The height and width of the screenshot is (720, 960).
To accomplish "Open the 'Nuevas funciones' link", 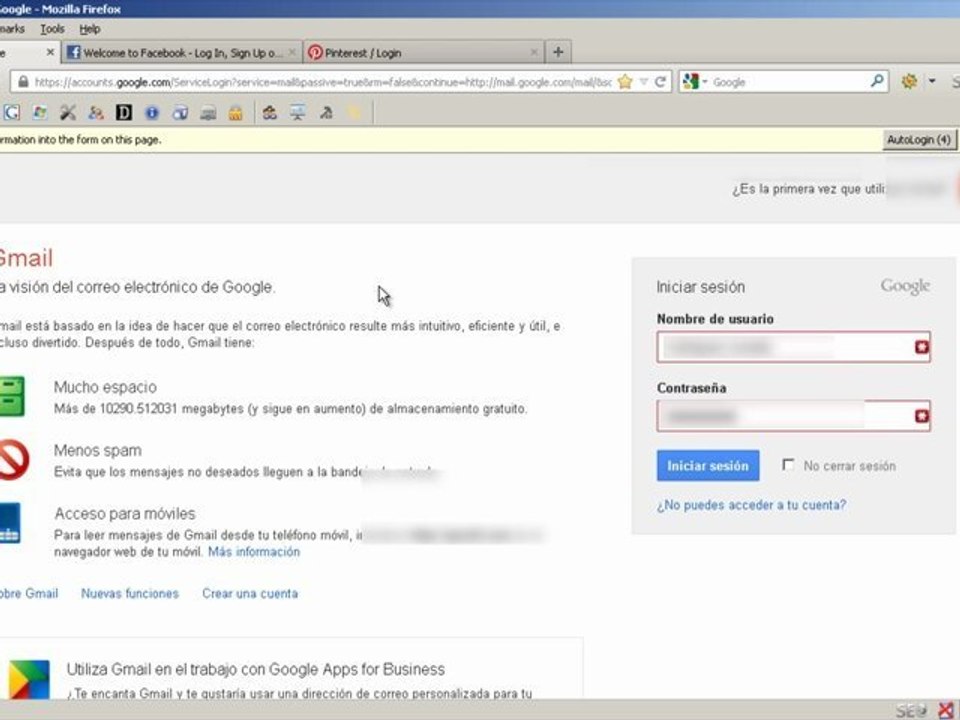I will coord(130,593).
